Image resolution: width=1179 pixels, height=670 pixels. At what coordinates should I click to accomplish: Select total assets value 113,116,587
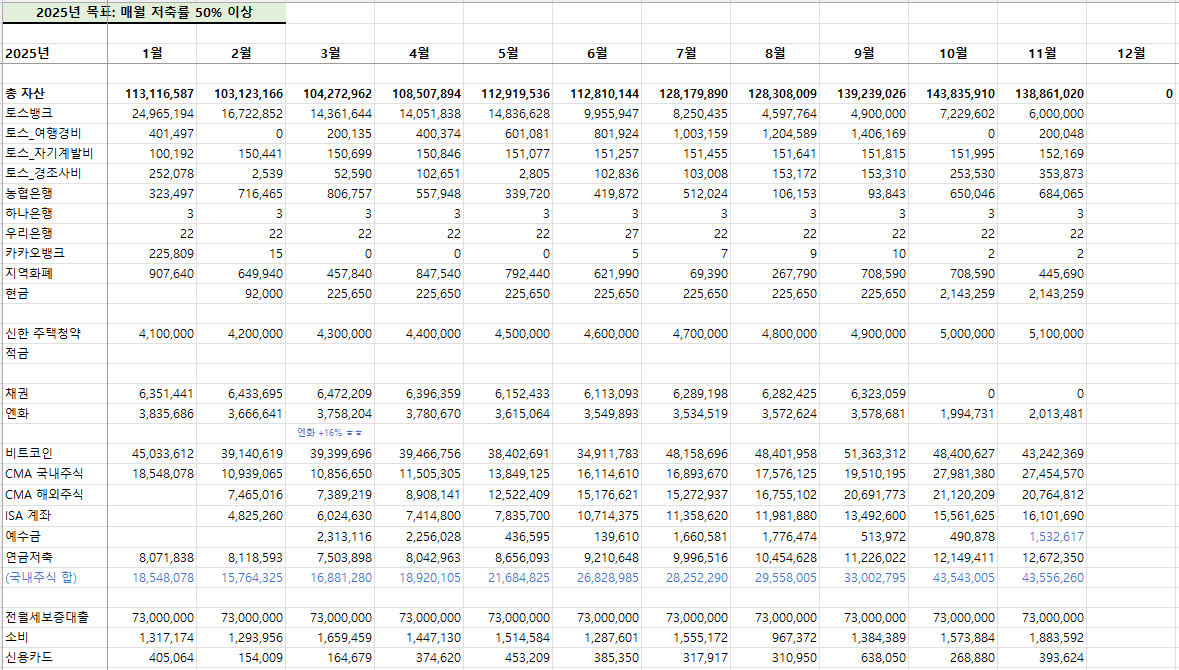(x=159, y=94)
